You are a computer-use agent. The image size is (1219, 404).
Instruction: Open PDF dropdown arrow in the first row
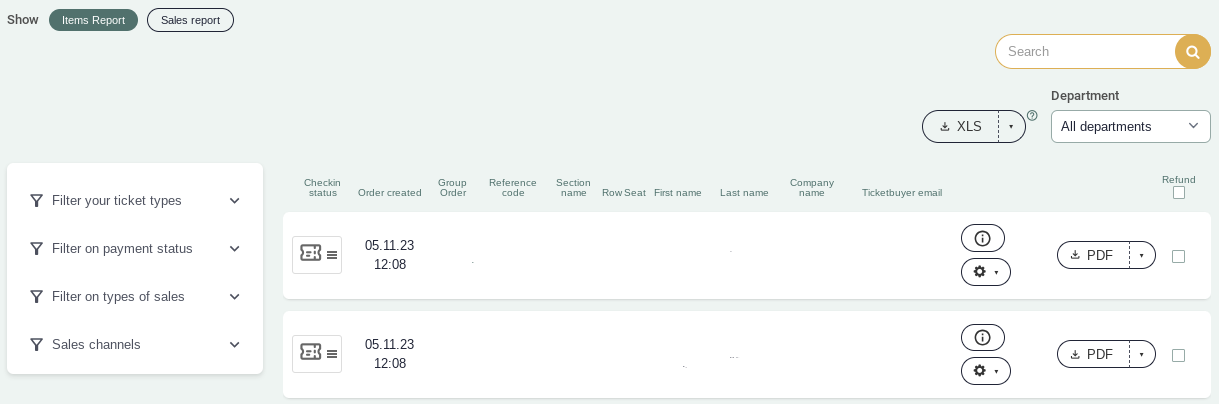tap(1142, 255)
